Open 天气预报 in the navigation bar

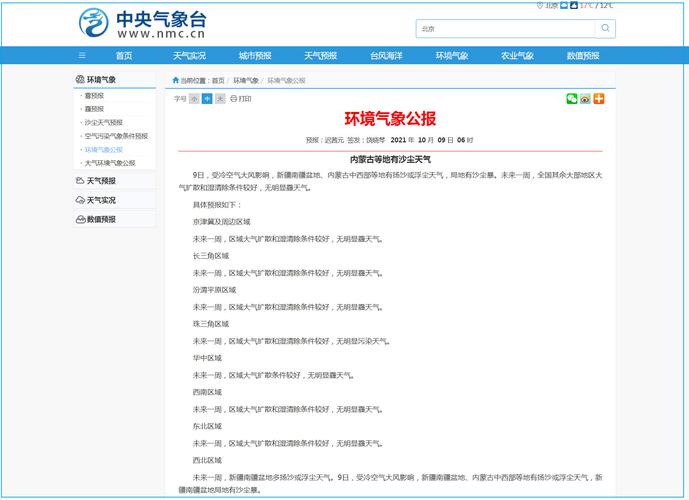(x=321, y=55)
